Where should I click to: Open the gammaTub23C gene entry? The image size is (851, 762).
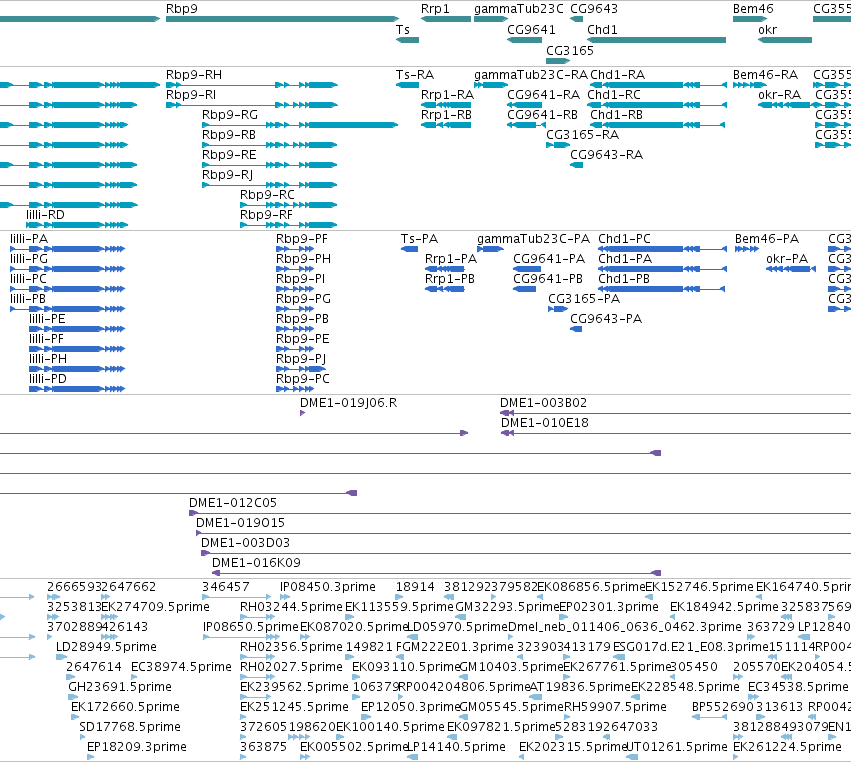coord(519,9)
